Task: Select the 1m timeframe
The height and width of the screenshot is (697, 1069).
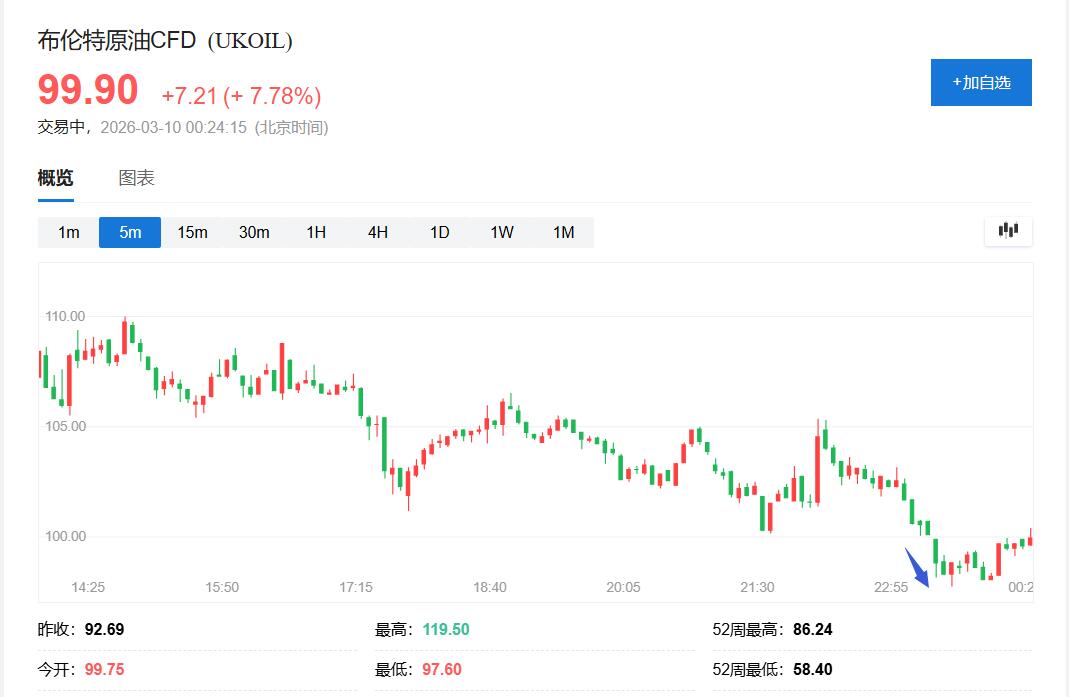Action: pyautogui.click(x=68, y=232)
